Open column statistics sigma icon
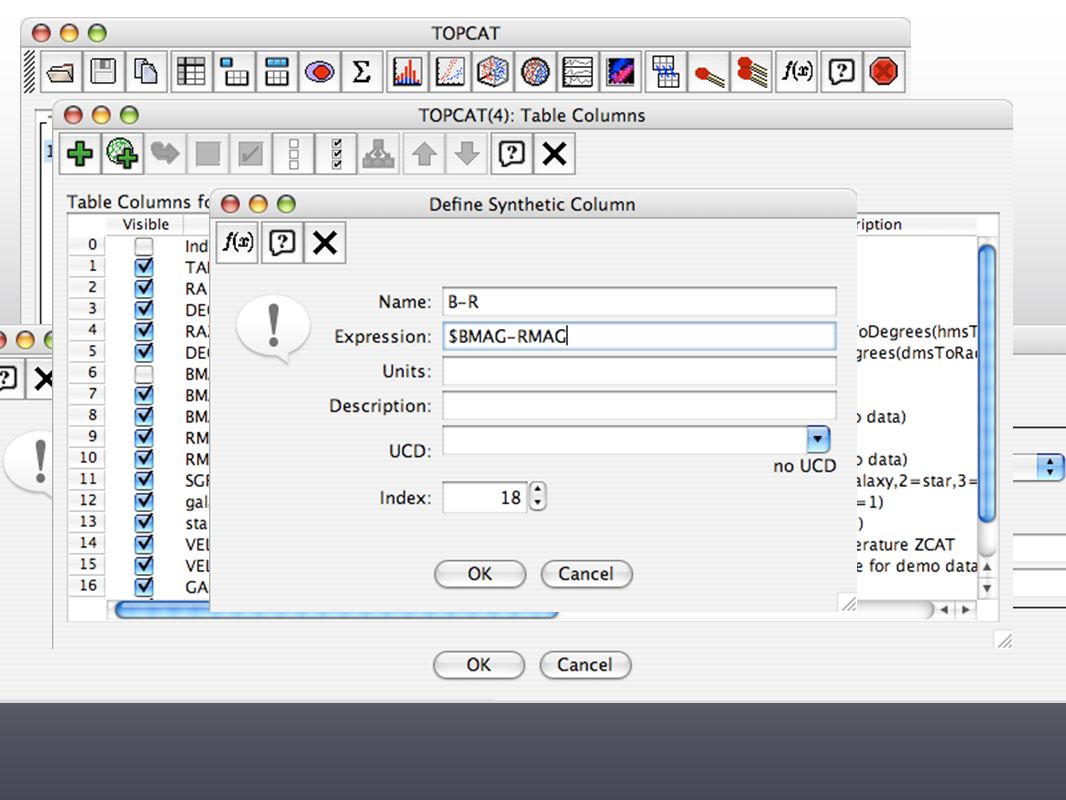Image resolution: width=1066 pixels, height=800 pixels. click(x=362, y=71)
